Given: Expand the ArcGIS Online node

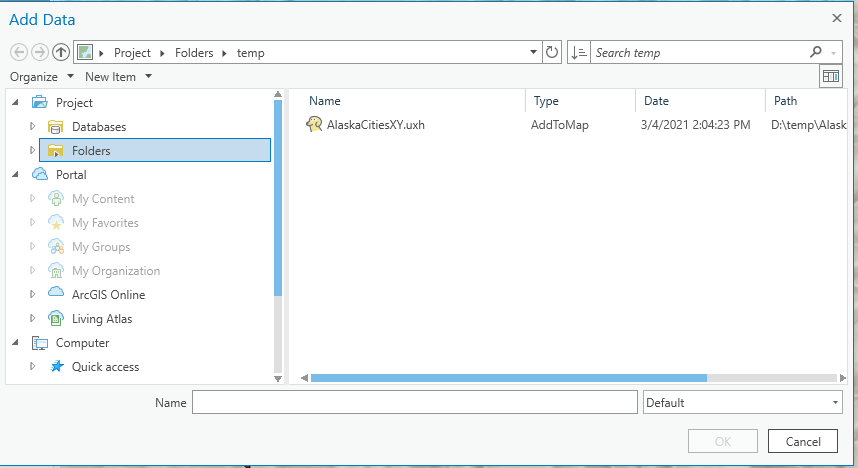Looking at the screenshot, I should tap(32, 294).
